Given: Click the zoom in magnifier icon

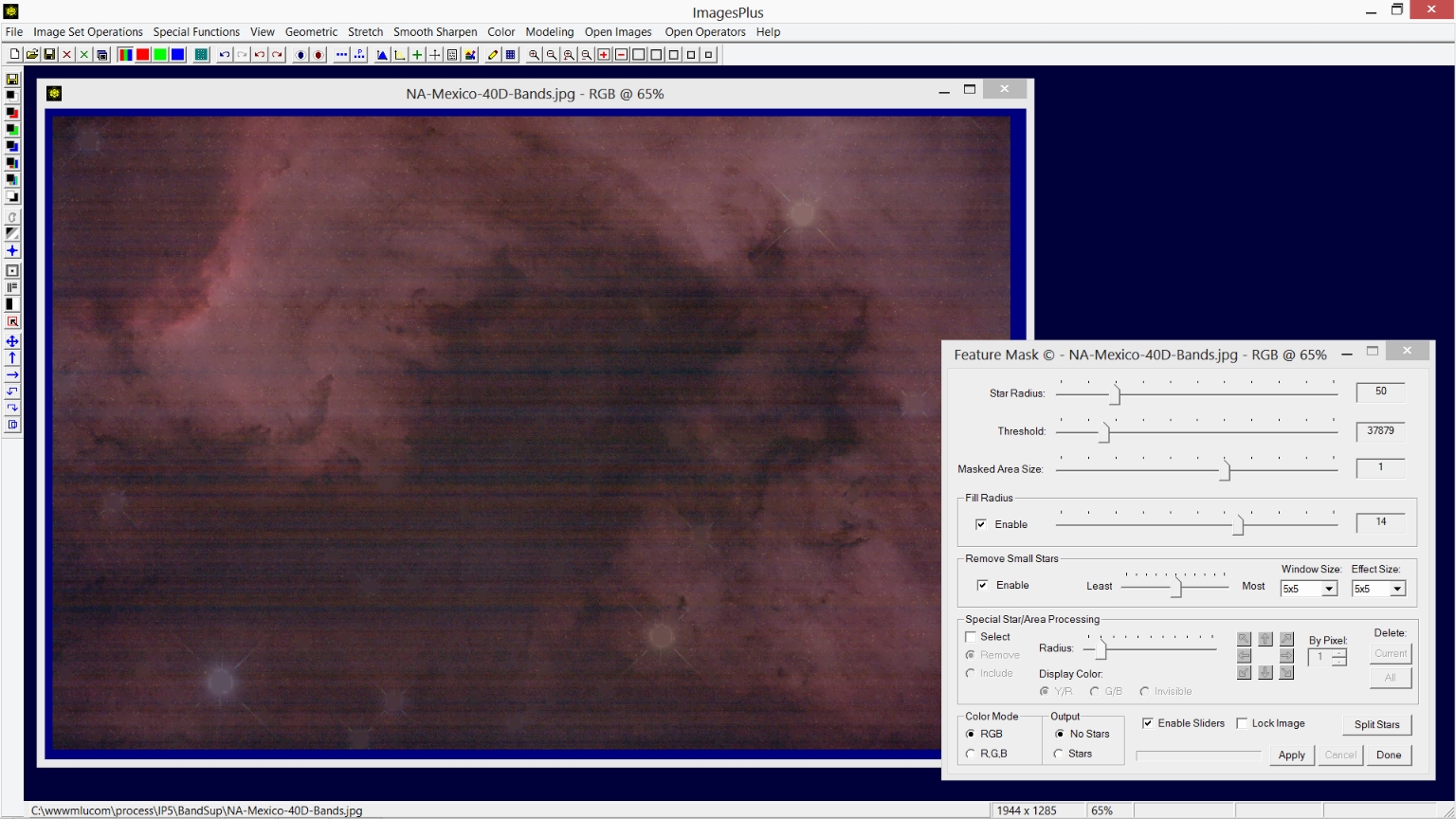Looking at the screenshot, I should point(534,55).
